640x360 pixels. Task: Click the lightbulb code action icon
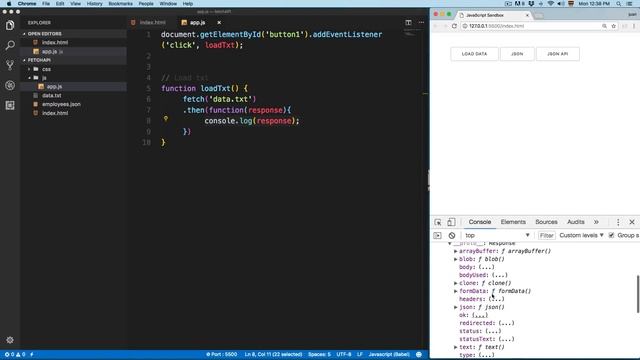point(166,118)
